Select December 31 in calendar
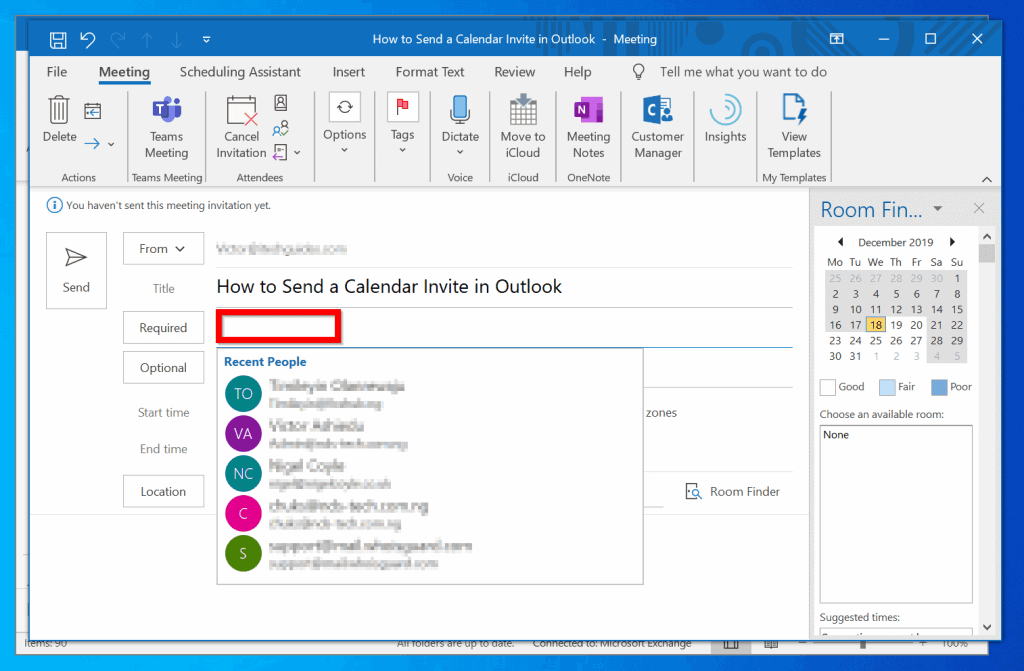 pos(856,356)
